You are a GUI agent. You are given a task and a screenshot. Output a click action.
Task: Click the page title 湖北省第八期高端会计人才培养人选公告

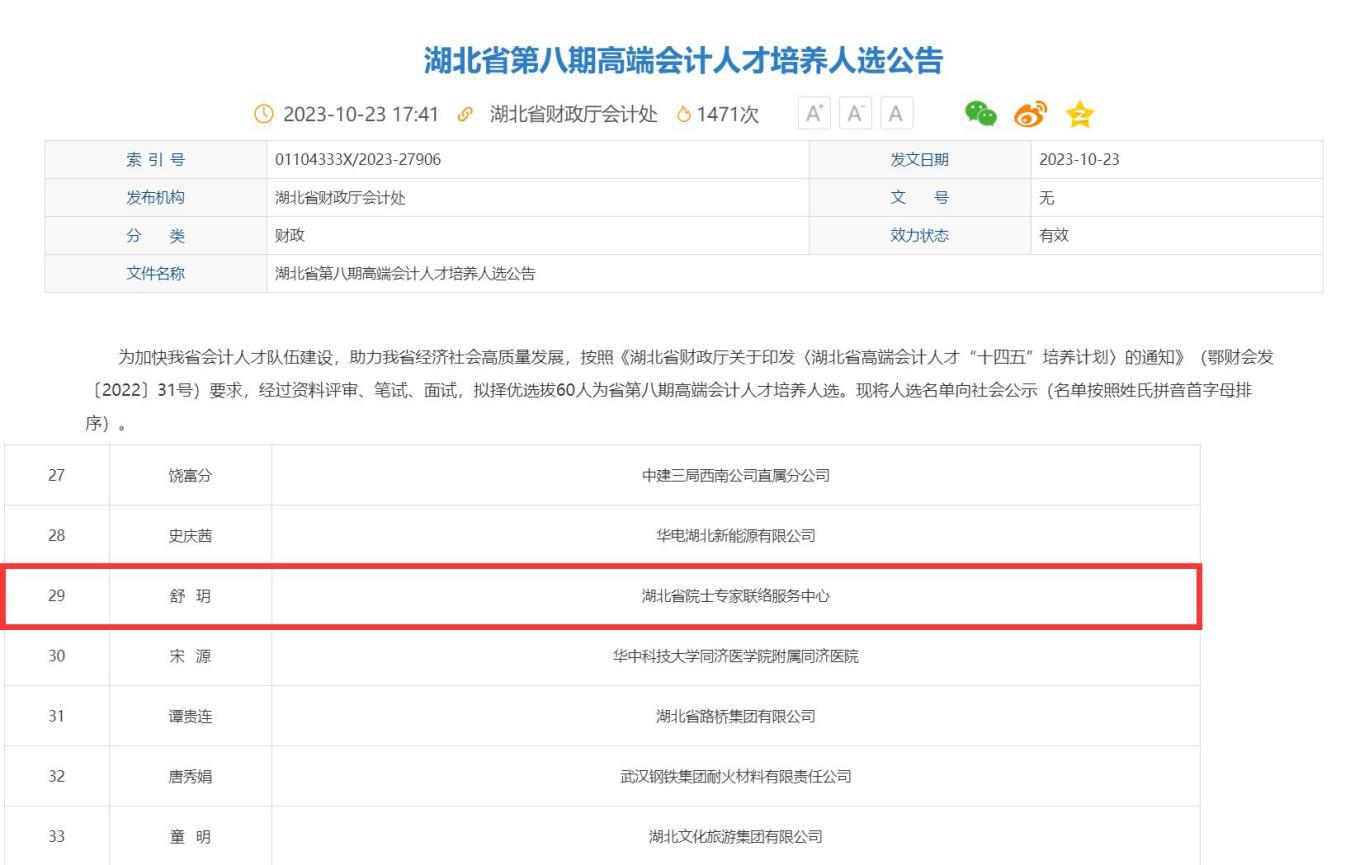pos(684,62)
